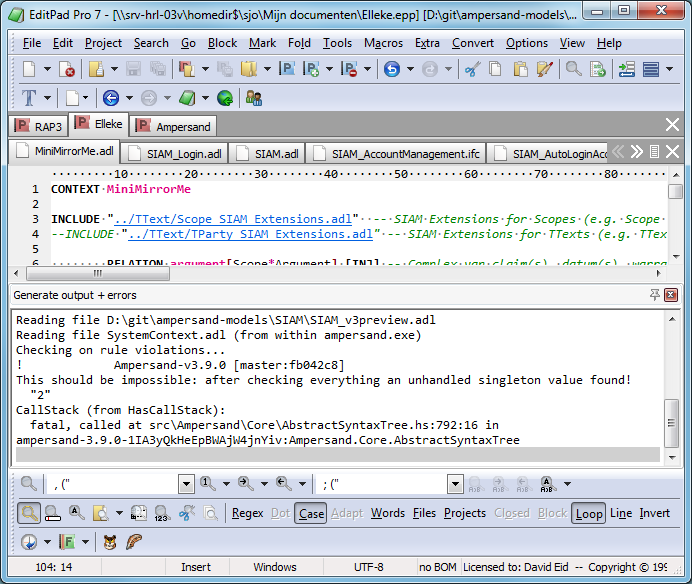Toggle the Files search option

(x=424, y=513)
